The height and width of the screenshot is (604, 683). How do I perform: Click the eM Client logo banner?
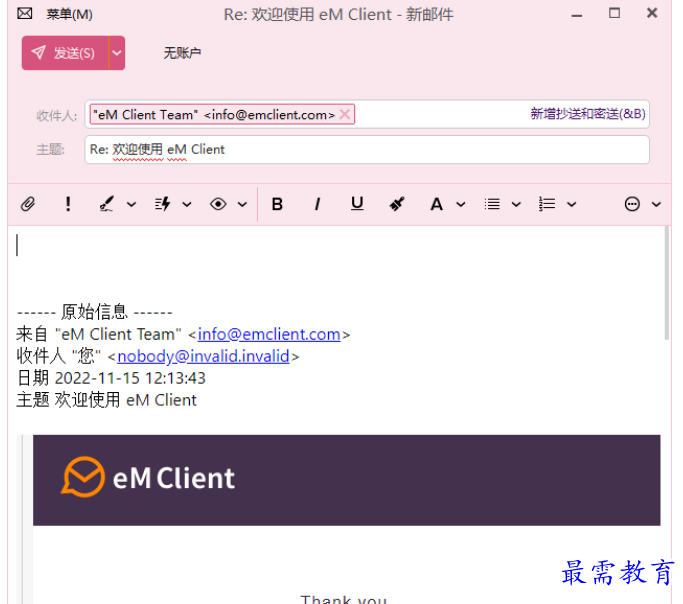coord(347,480)
